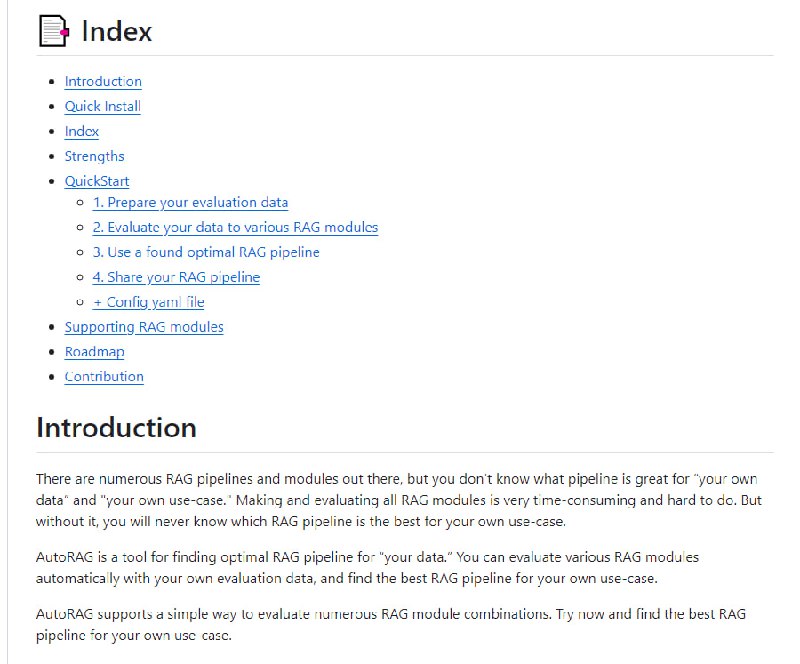
Task: Navigate to "+ Config yaml file" link
Action: 148,302
